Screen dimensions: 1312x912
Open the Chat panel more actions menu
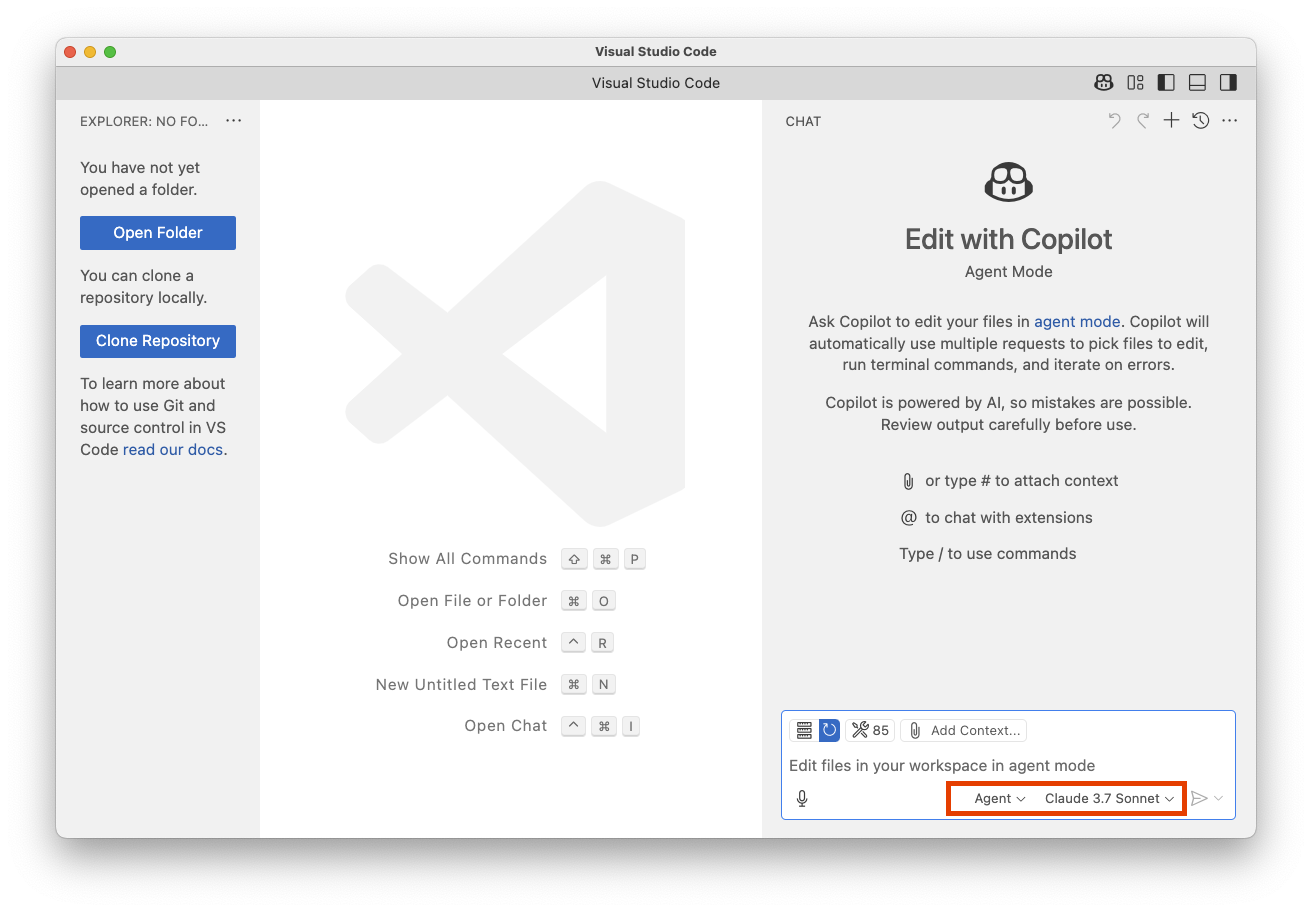(1230, 121)
